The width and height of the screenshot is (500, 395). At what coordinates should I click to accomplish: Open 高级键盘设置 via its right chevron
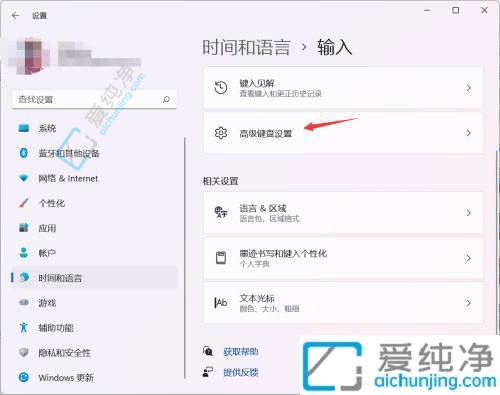[x=469, y=133]
